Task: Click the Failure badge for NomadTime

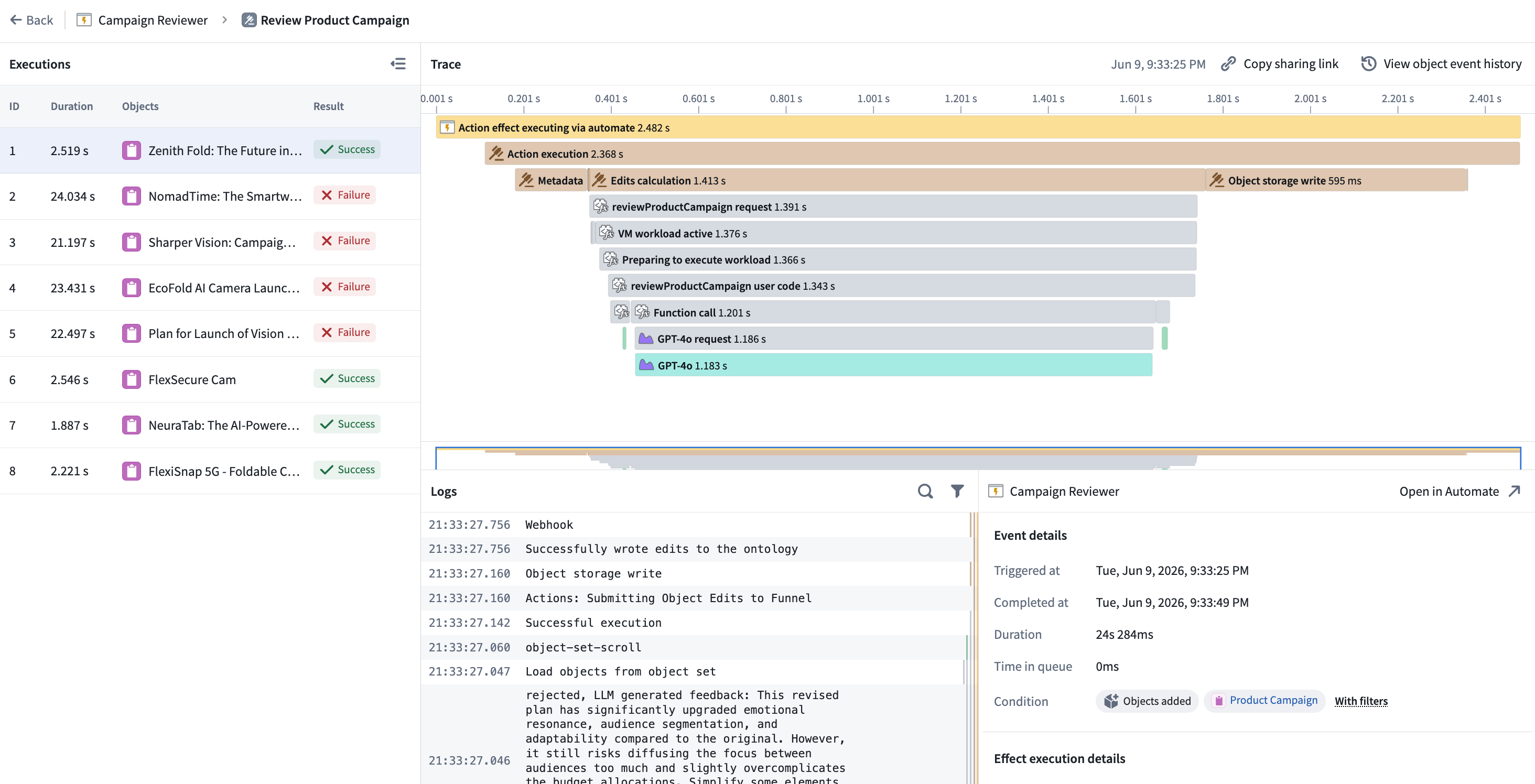Action: [x=344, y=195]
